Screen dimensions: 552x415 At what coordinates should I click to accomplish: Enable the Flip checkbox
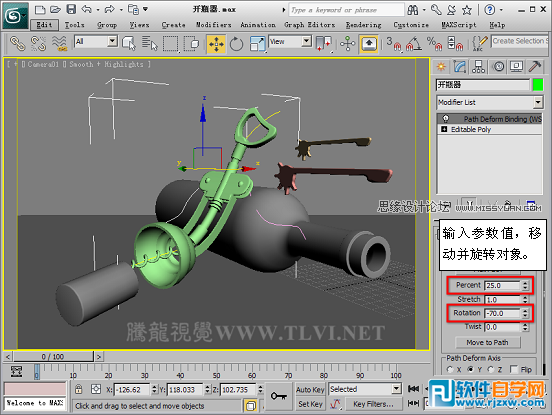coord(514,370)
